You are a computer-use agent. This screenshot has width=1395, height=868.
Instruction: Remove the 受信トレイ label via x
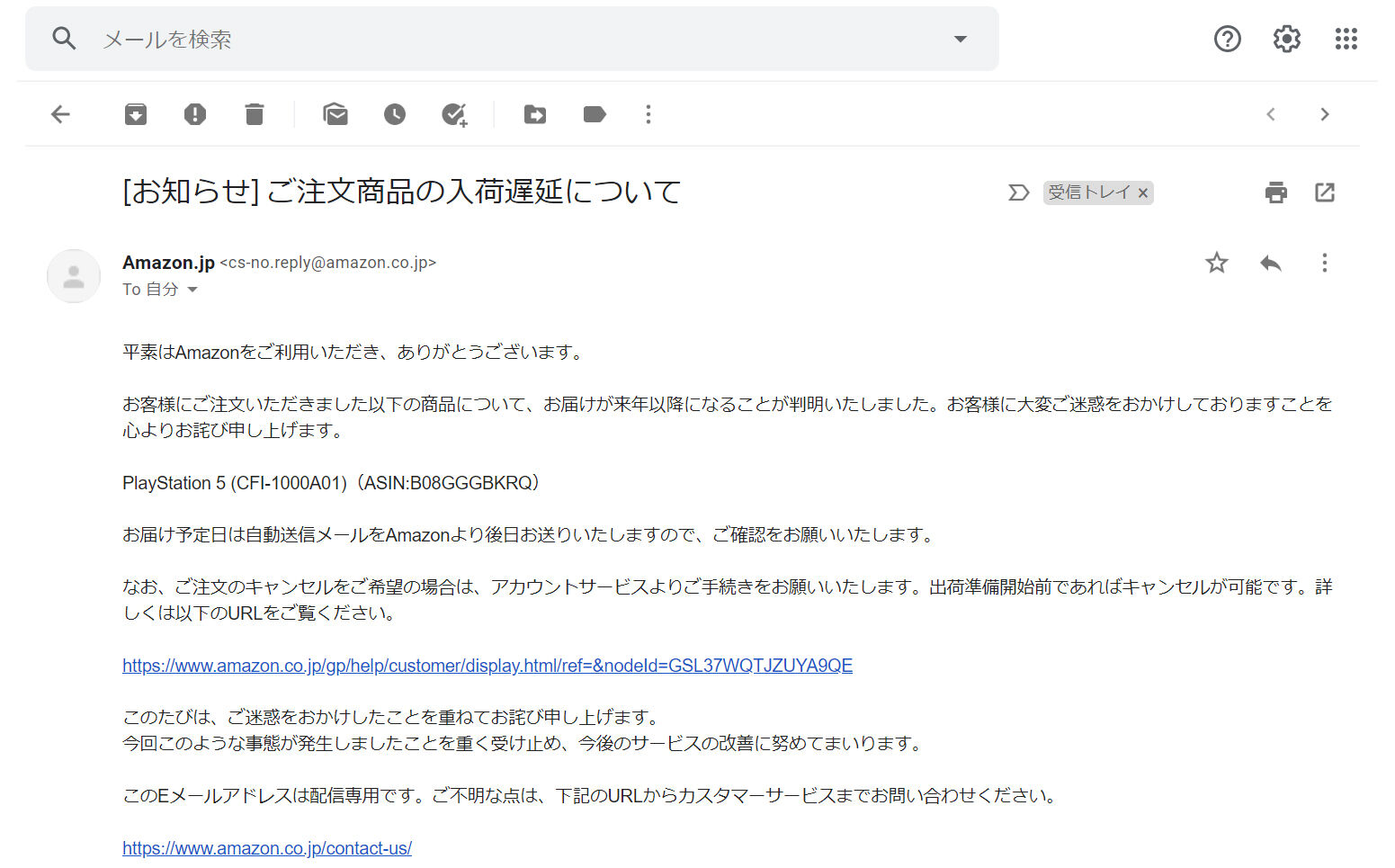[1143, 192]
